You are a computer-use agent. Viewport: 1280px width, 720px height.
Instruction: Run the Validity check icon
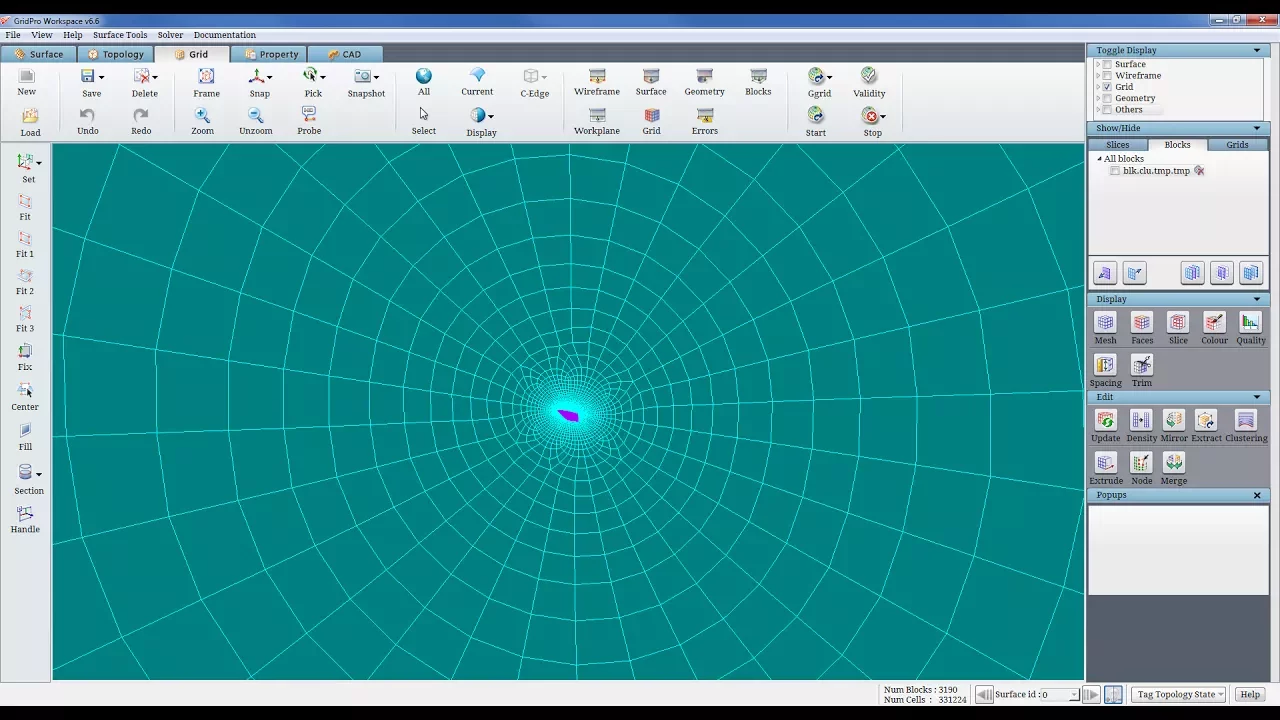pos(869,76)
